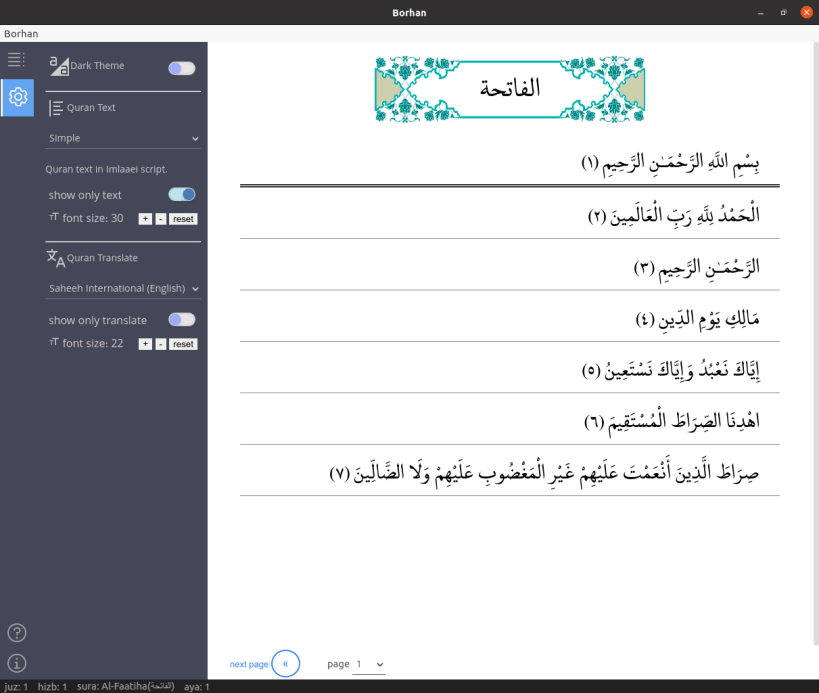Click the next page arrow circle
Screen dimensions: 819x693
286,664
